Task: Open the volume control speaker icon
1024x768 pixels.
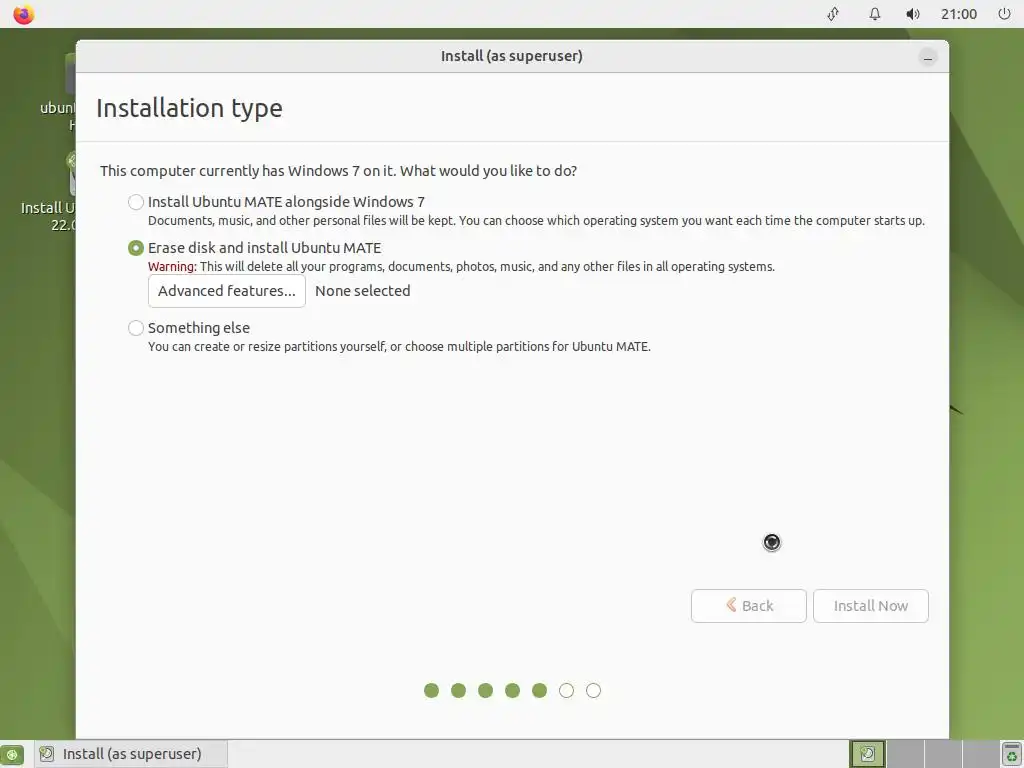Action: coord(912,14)
